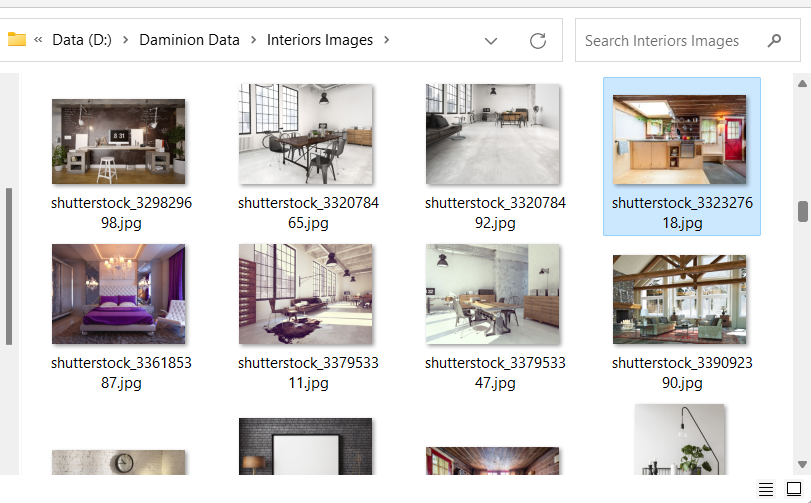Image resolution: width=811 pixels, height=503 pixels.
Task: Select timber-frame room image shutterstock_339092390.jpg
Action: tap(680, 299)
